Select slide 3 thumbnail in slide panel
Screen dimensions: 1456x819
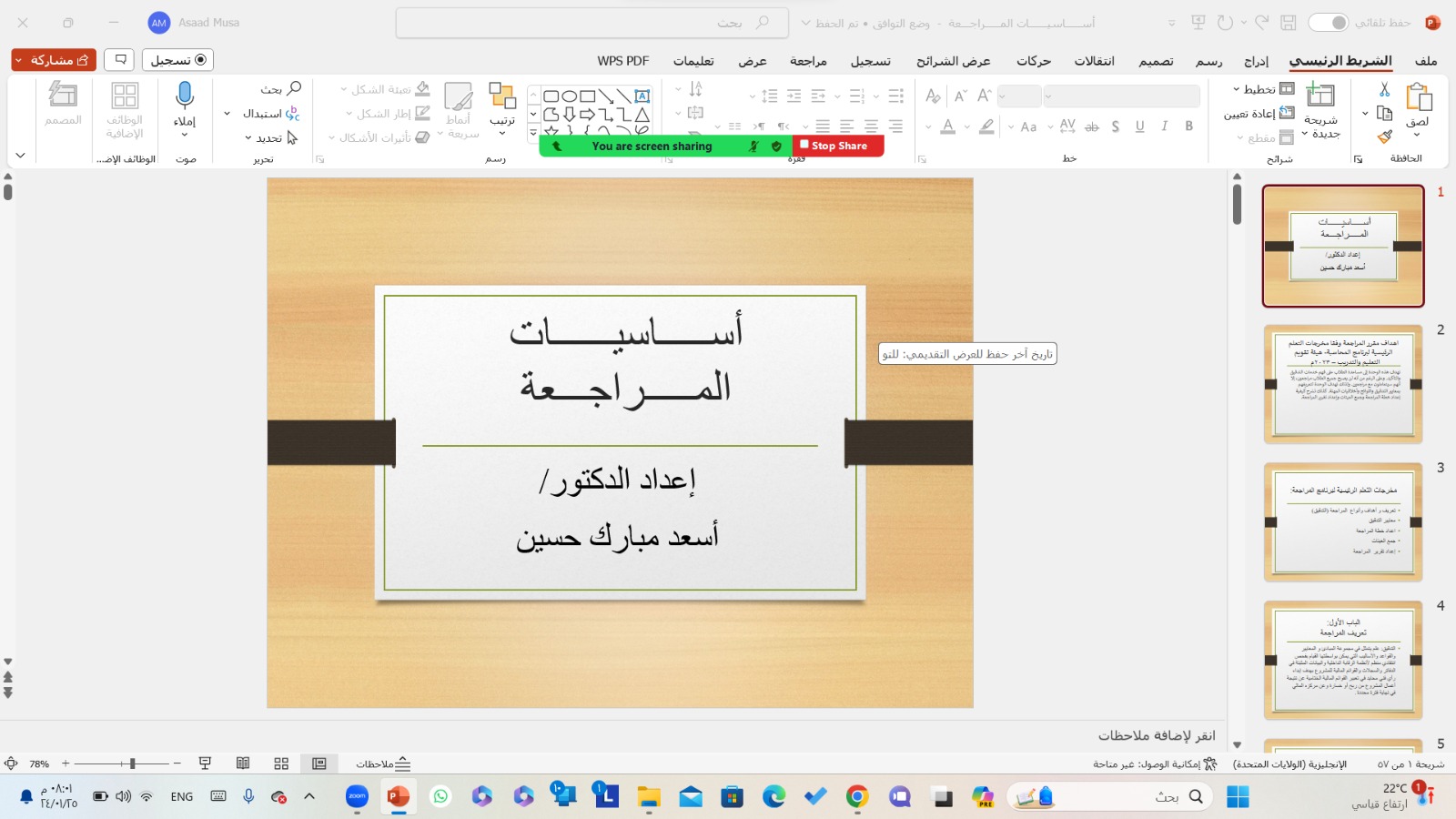(1341, 521)
